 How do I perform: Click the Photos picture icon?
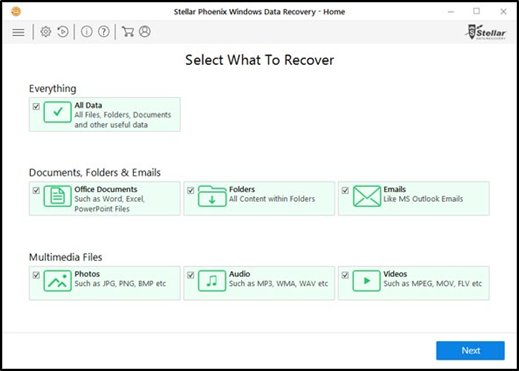(x=57, y=281)
